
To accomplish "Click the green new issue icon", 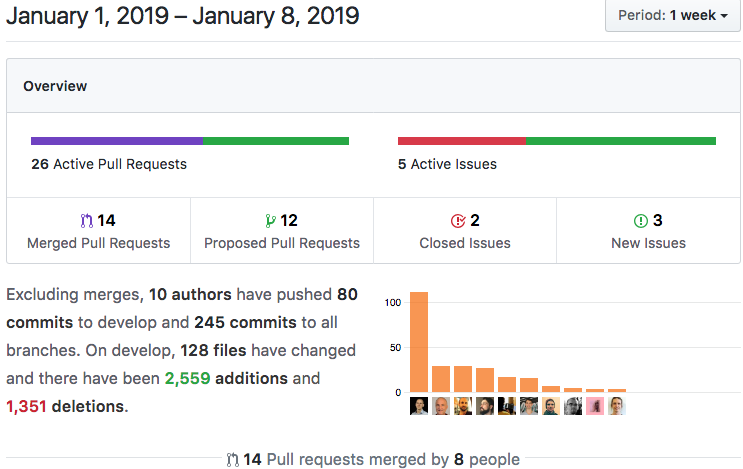I will 641,221.
